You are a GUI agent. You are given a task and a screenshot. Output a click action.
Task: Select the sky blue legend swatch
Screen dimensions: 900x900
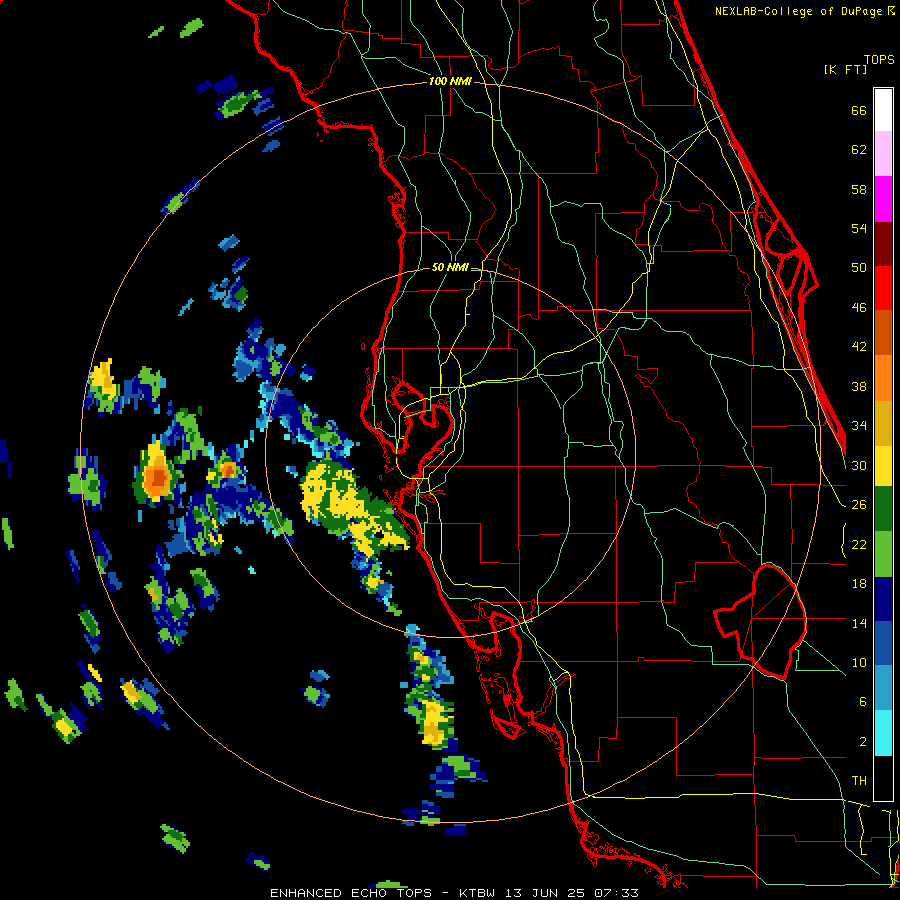pyautogui.click(x=883, y=688)
